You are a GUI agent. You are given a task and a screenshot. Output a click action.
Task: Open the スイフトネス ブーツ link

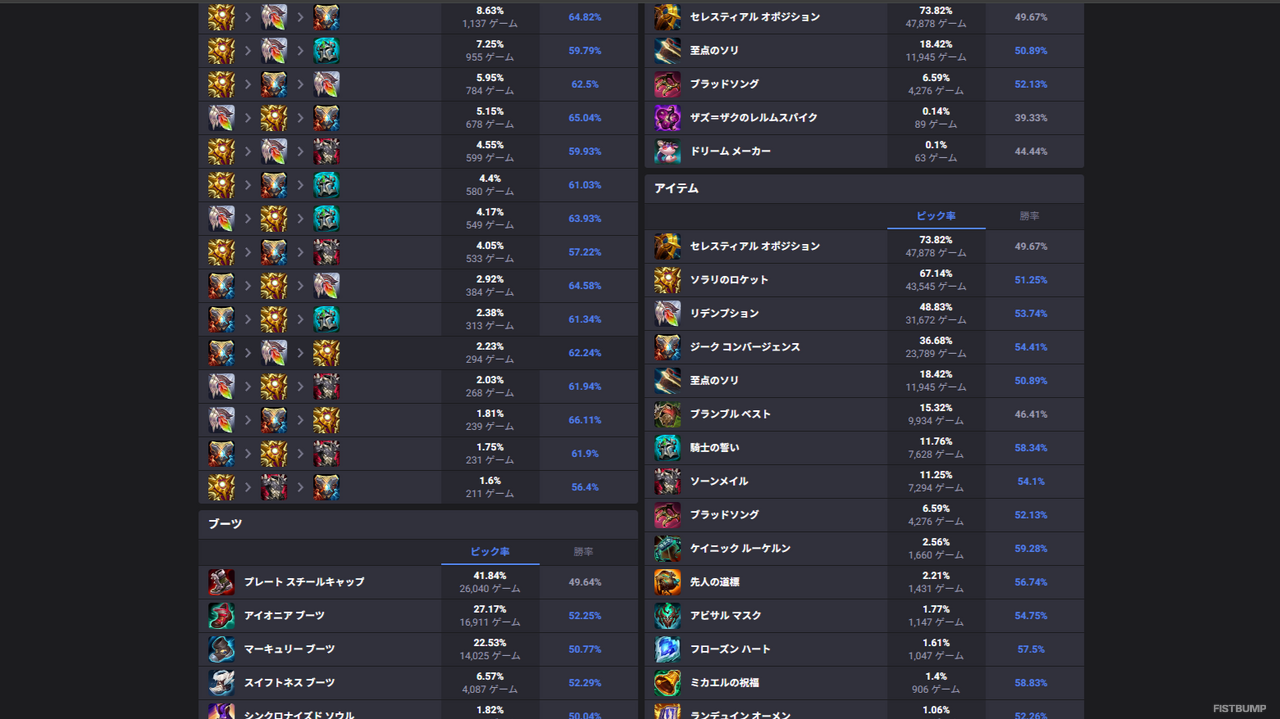pos(289,683)
